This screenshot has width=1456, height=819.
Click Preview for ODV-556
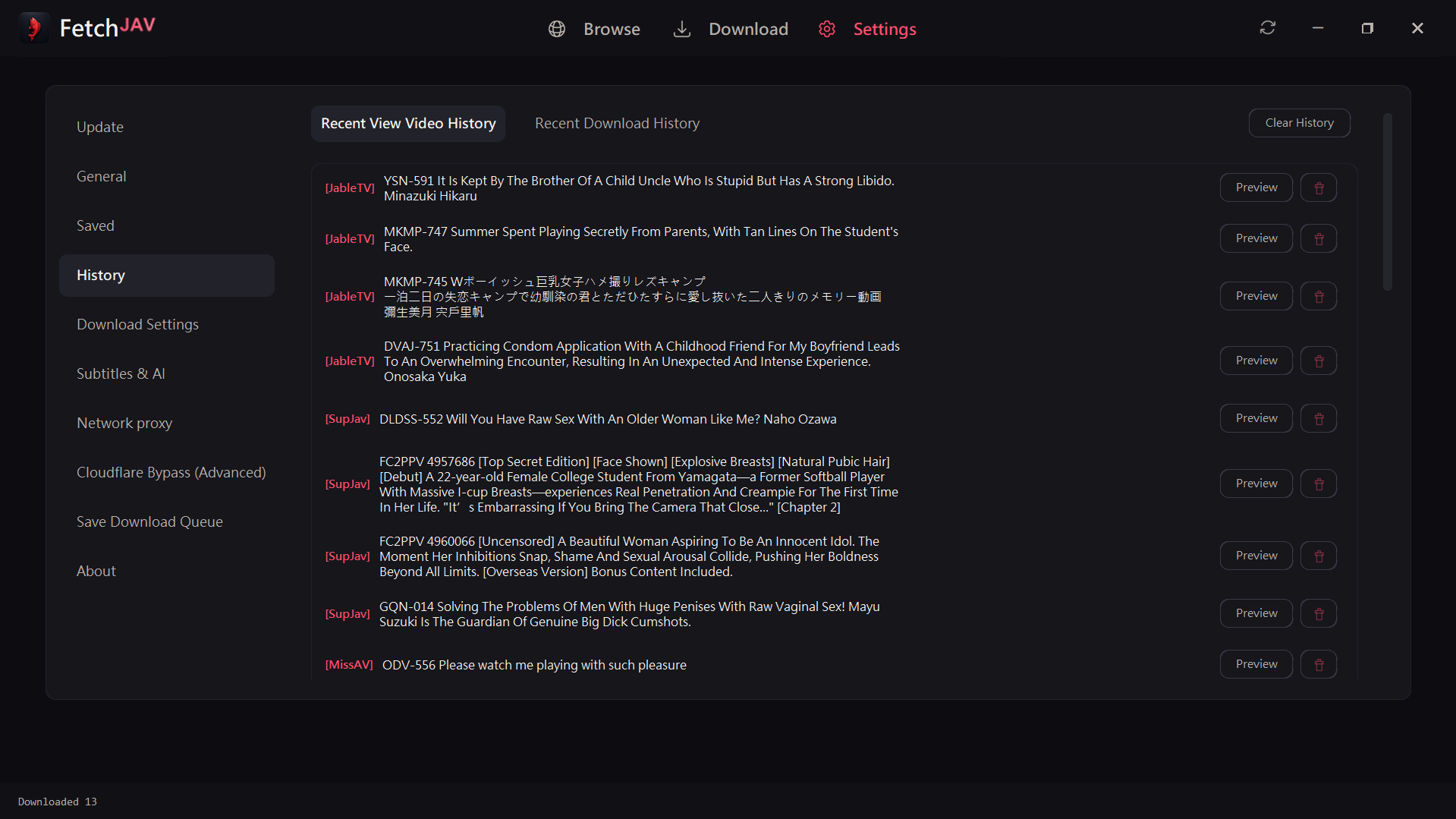click(x=1256, y=664)
